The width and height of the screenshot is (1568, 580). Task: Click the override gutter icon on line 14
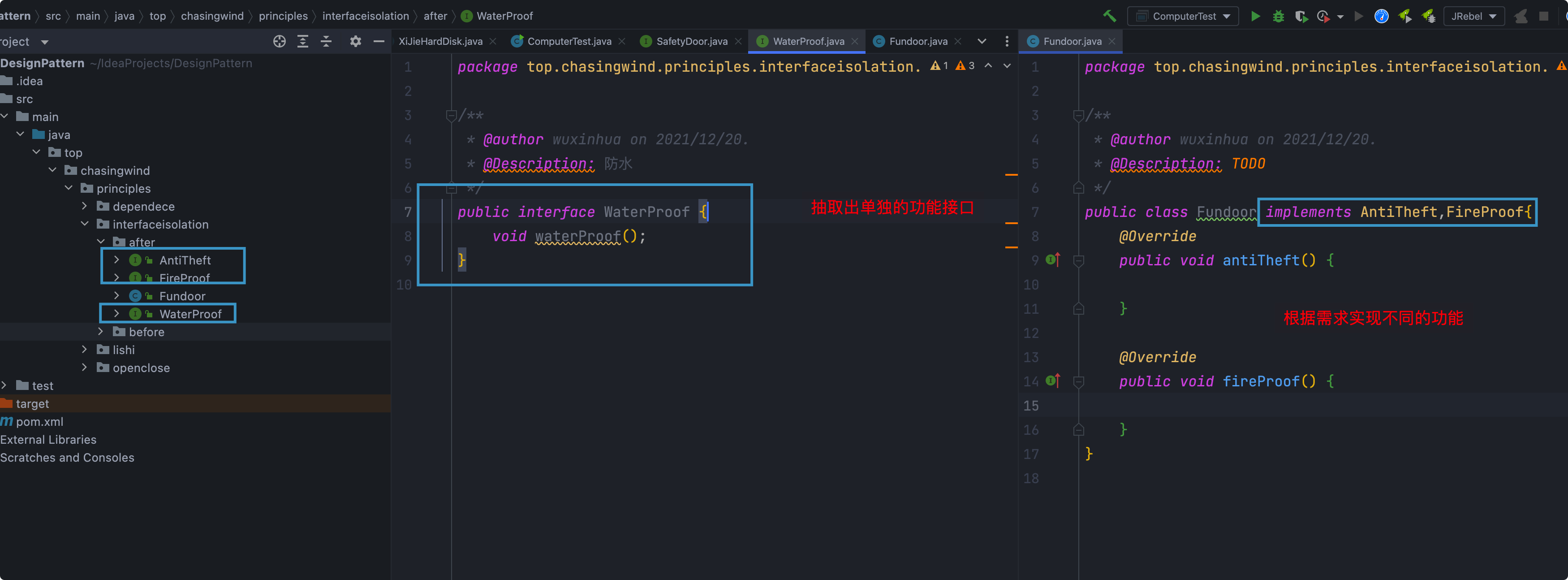(1052, 381)
